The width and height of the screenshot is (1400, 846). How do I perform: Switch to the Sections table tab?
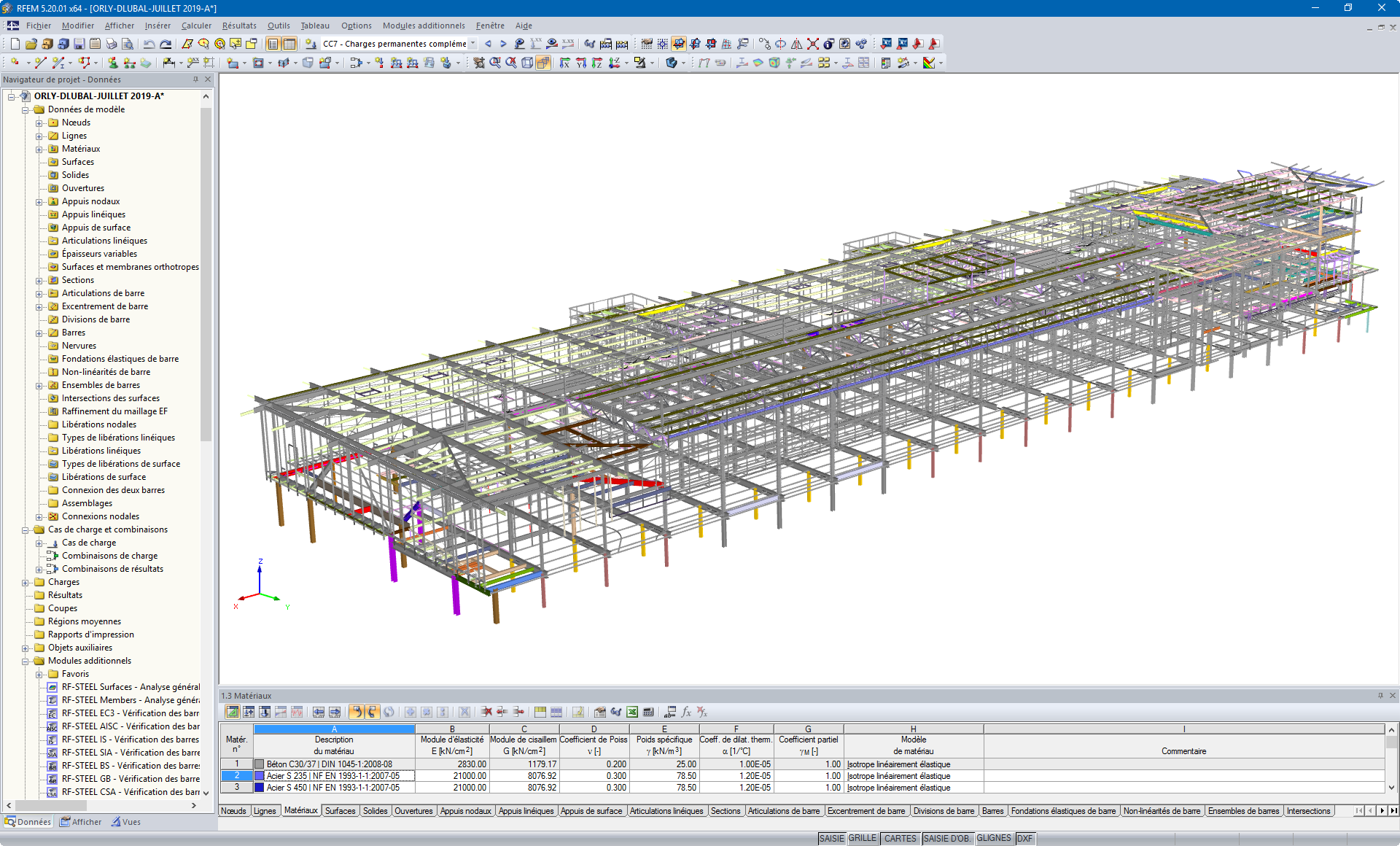tap(725, 811)
